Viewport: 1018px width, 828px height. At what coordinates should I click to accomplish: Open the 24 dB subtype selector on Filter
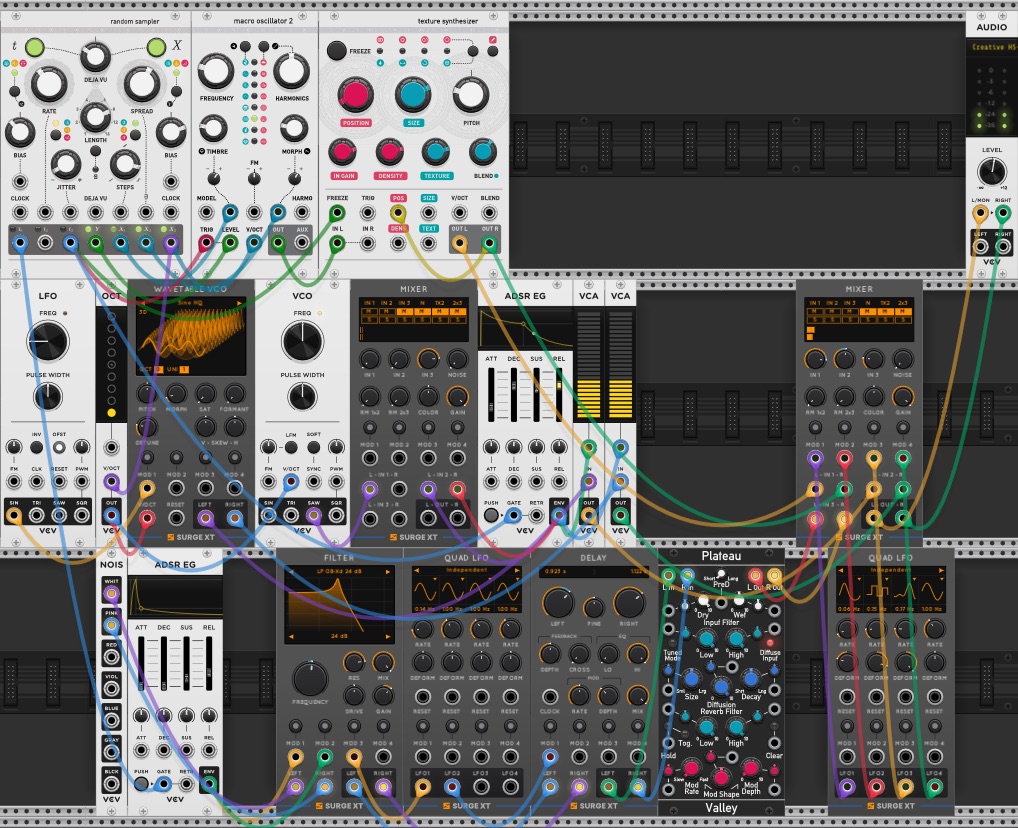pyautogui.click(x=339, y=636)
